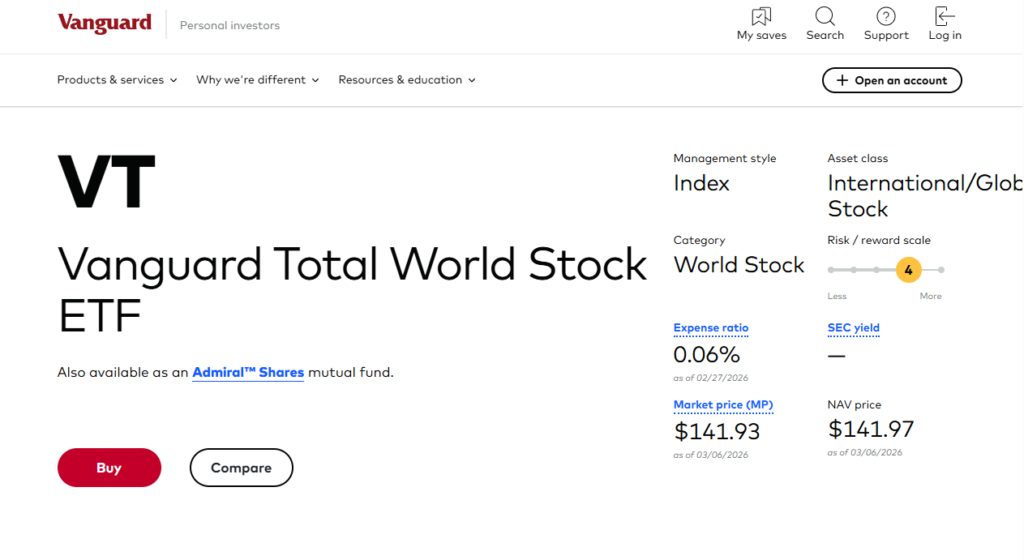
Task: Open My saves bookmark icon
Action: tap(761, 16)
